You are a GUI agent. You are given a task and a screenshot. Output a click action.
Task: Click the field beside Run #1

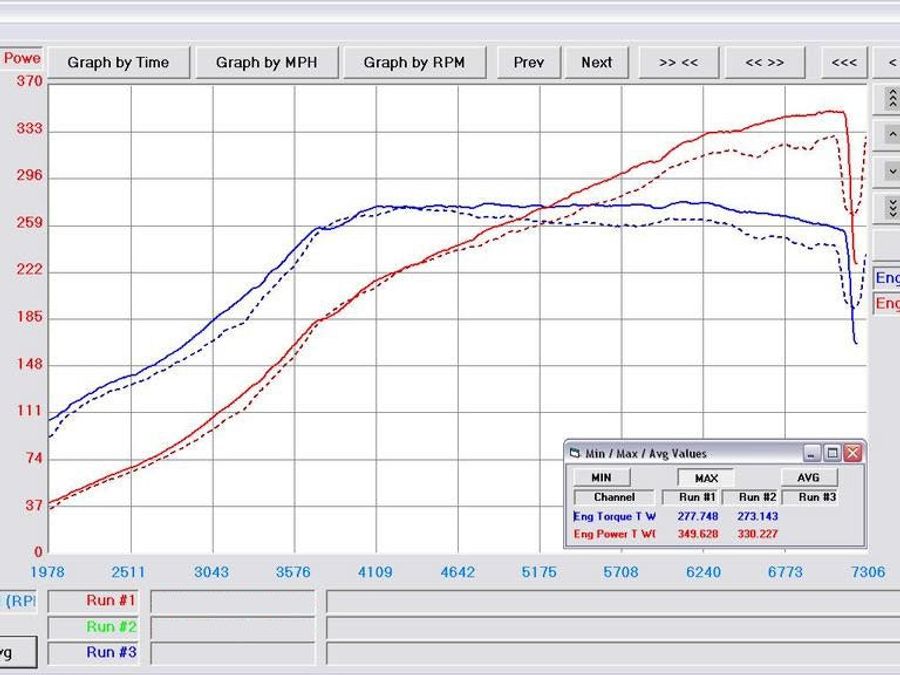(x=233, y=602)
